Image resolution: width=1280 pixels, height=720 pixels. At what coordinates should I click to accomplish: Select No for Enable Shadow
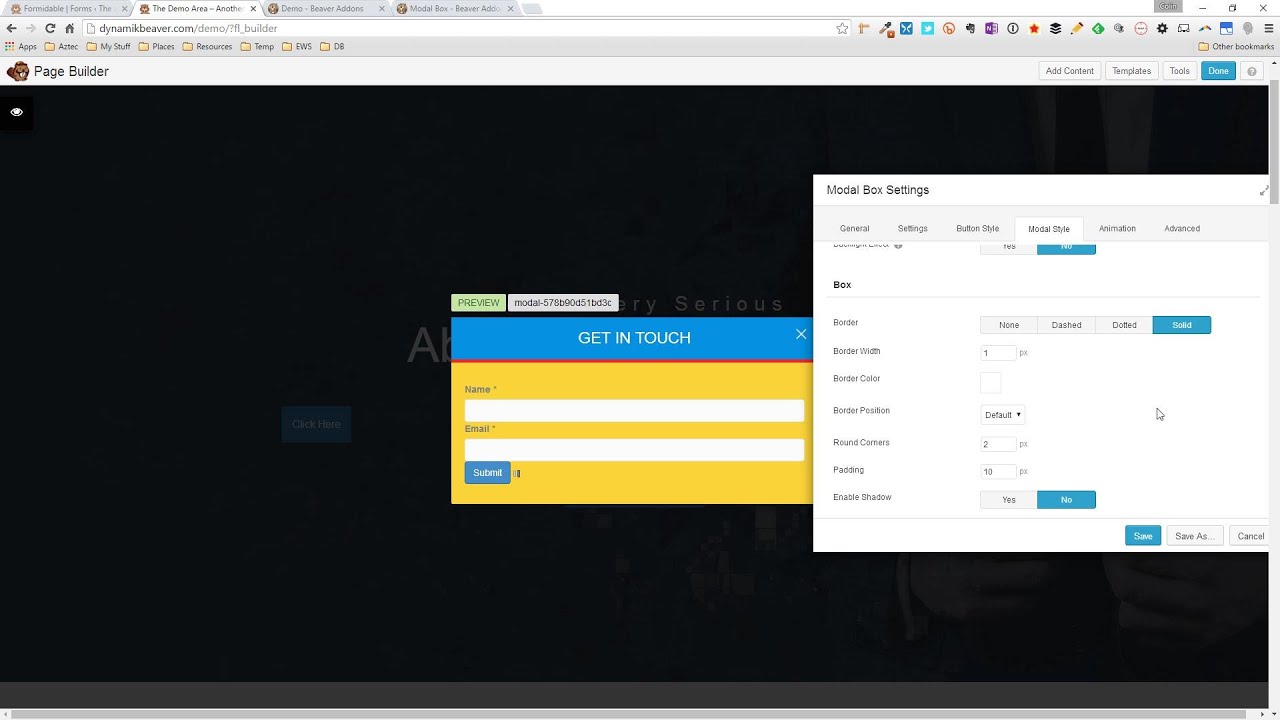point(1066,500)
